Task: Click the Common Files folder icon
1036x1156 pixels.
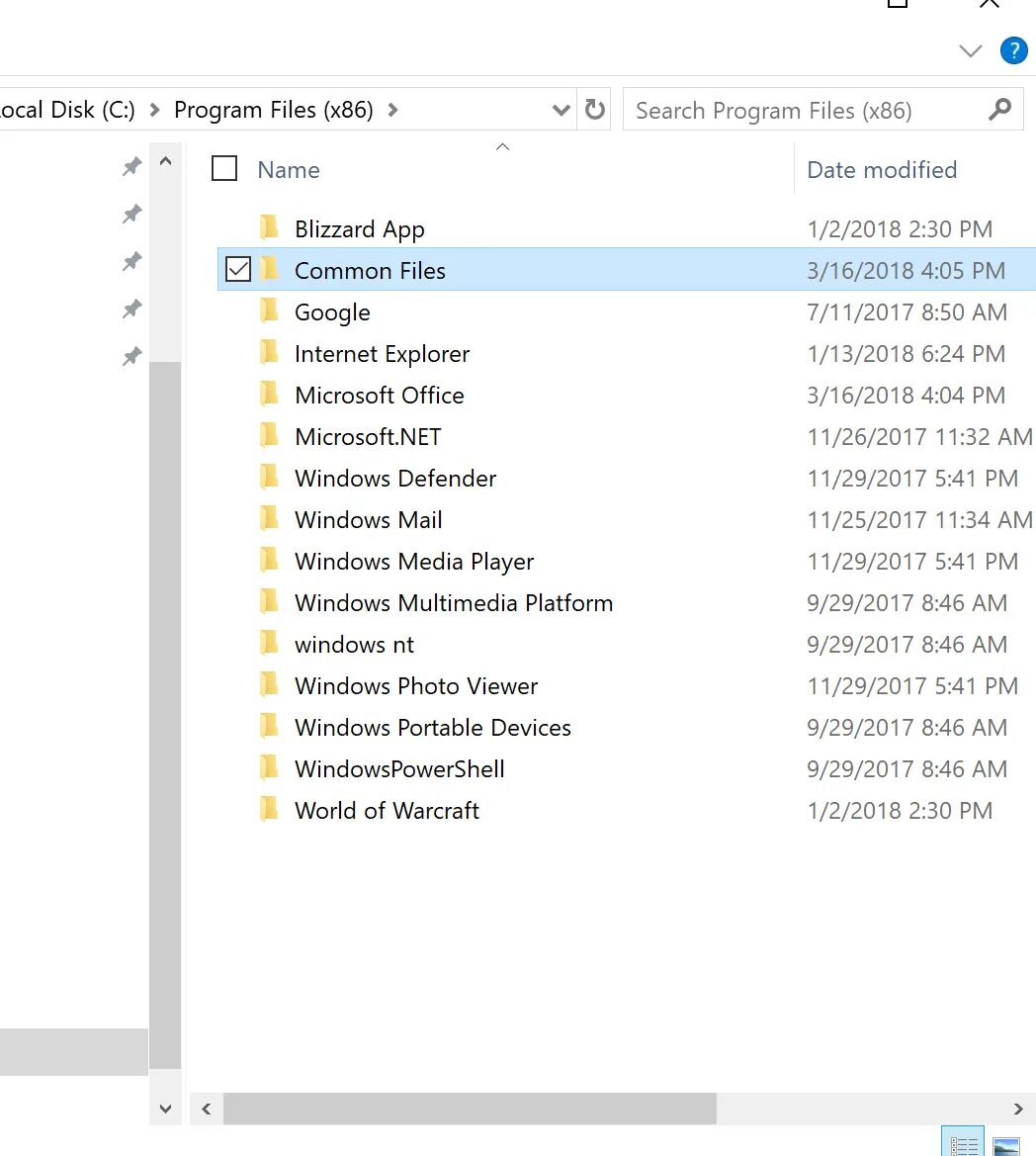Action: (270, 268)
